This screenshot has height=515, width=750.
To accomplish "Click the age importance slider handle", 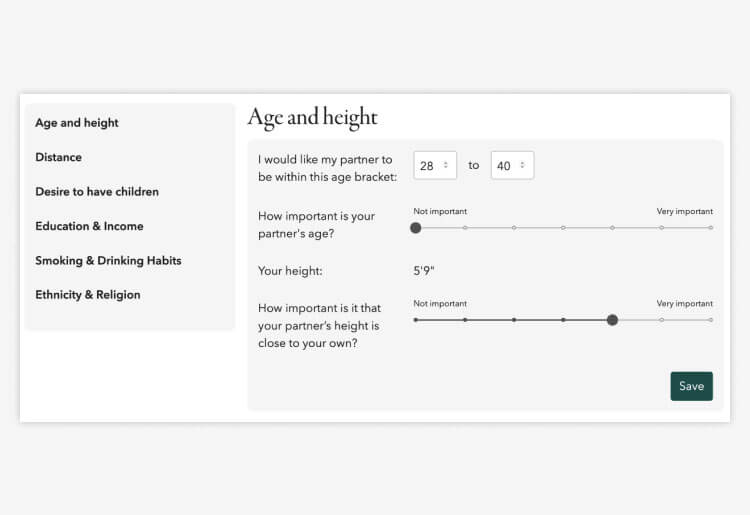I will click(x=416, y=228).
